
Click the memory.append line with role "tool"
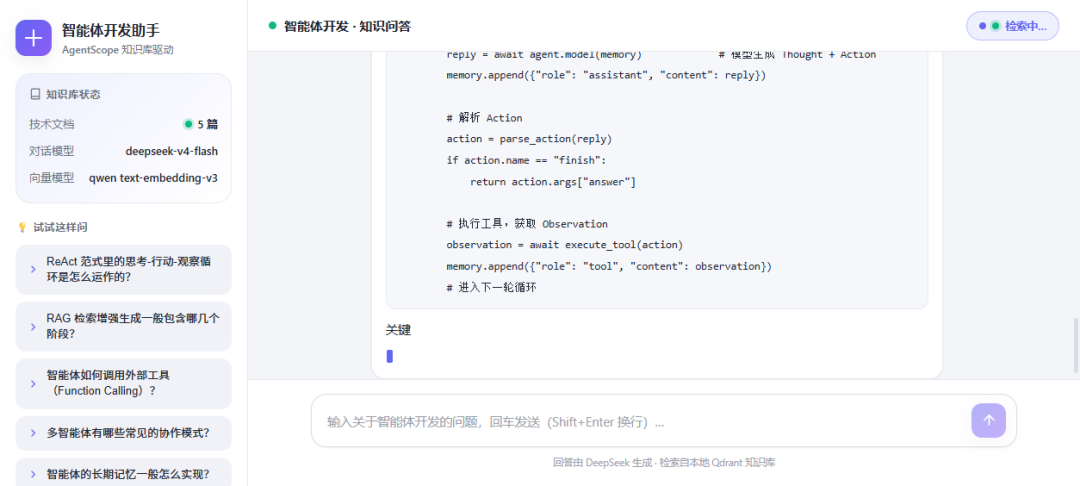[609, 266]
